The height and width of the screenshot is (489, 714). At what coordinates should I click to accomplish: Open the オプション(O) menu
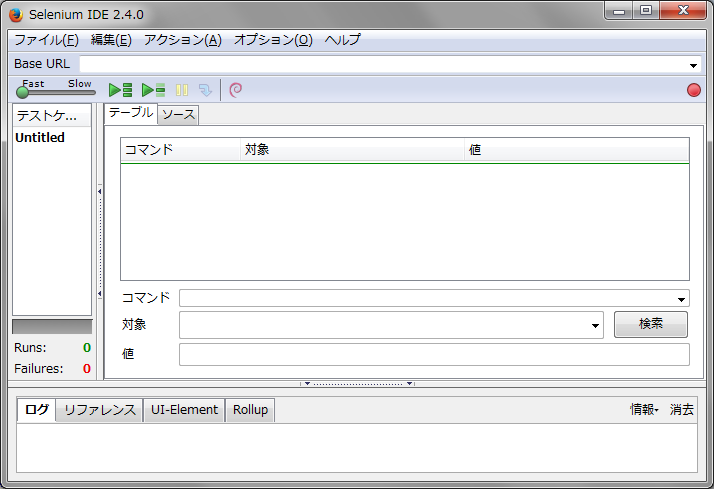[x=273, y=40]
